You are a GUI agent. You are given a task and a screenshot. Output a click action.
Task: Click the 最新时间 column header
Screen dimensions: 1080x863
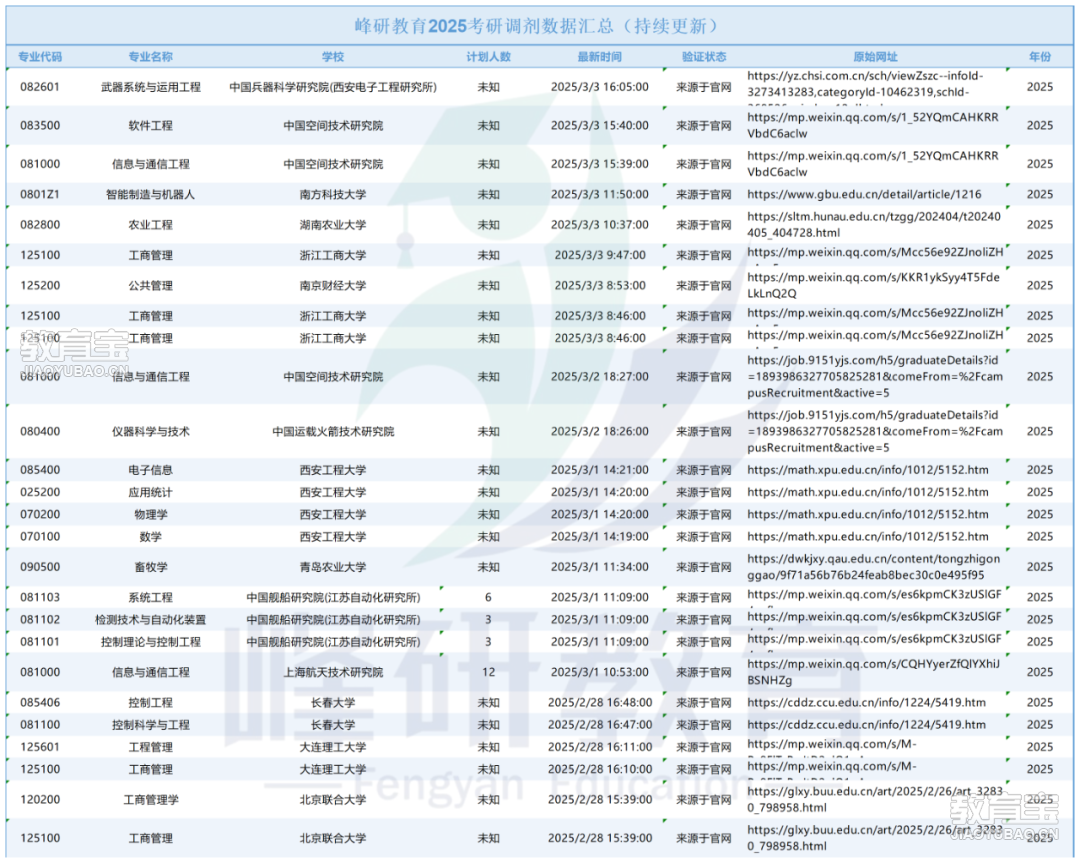coord(599,56)
